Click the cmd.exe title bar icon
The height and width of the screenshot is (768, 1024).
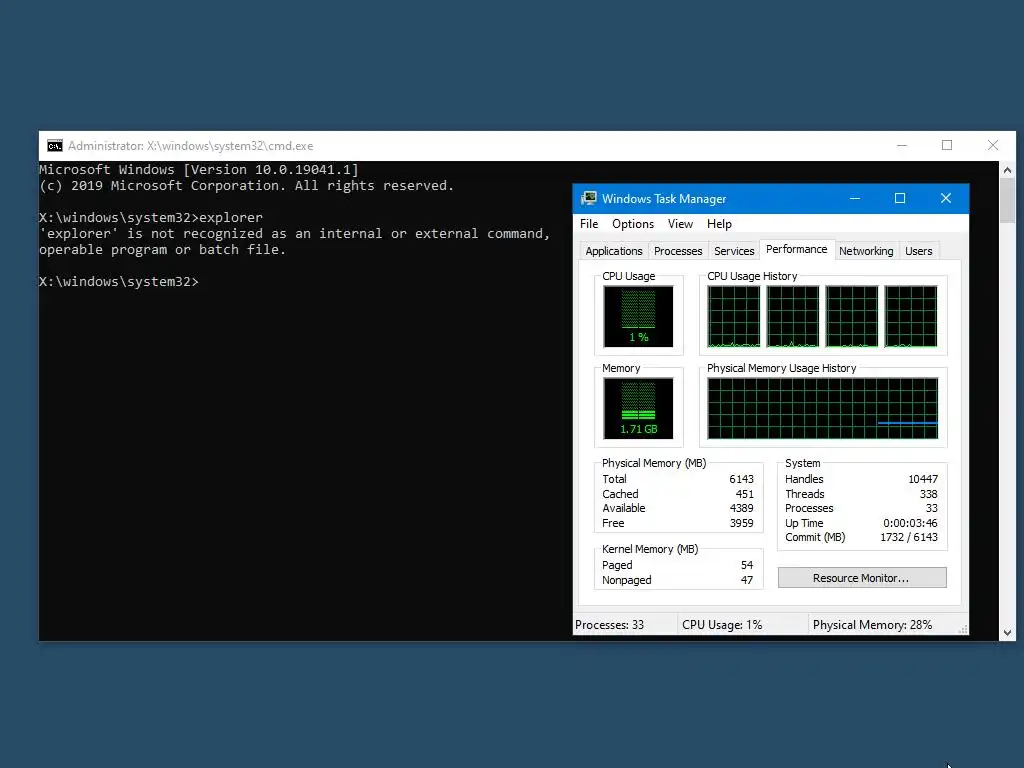point(55,146)
